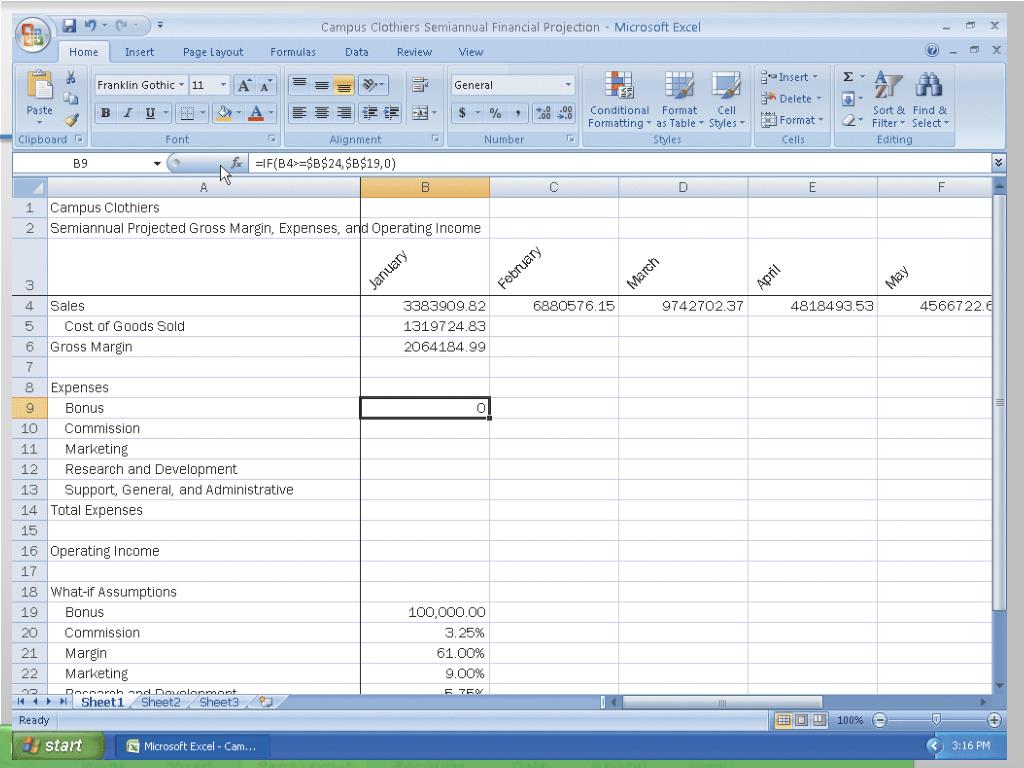The width and height of the screenshot is (1024, 768).
Task: Save the workbook from Quick Access Toolbar
Action: point(69,26)
